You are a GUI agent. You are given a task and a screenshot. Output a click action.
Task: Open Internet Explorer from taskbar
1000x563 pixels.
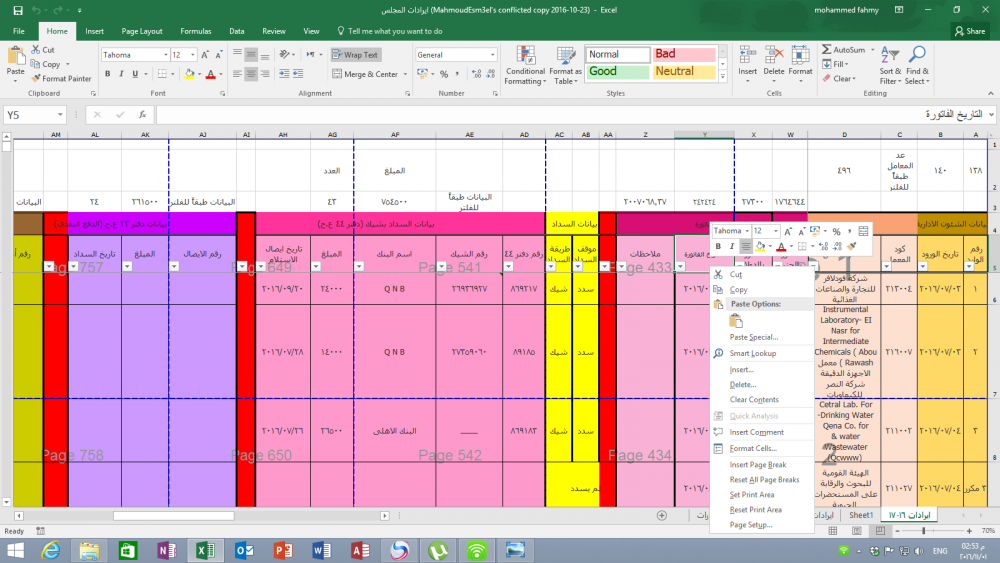click(x=50, y=550)
